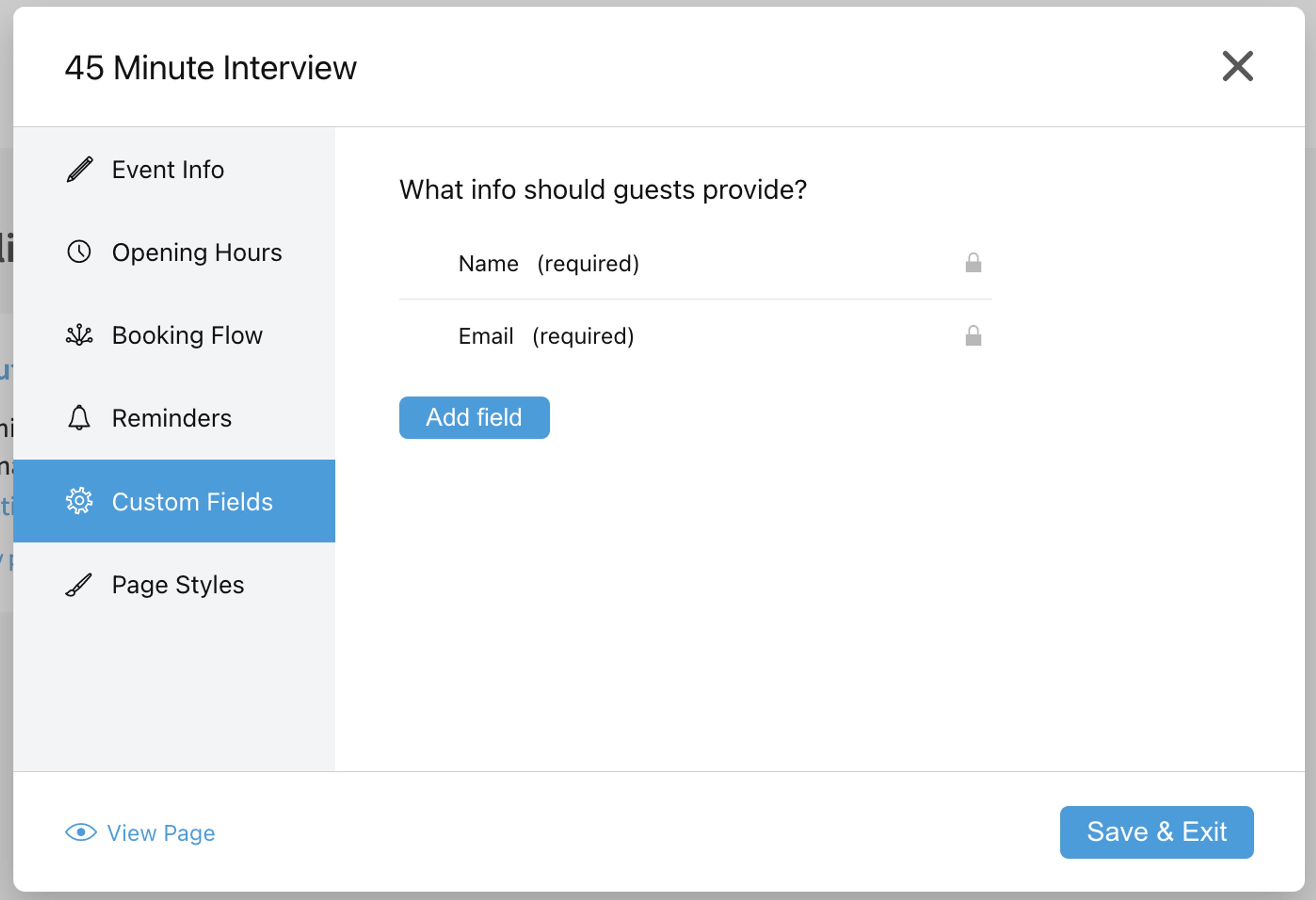The image size is (1316, 900).
Task: Click the eye icon next to View Page
Action: point(81,832)
